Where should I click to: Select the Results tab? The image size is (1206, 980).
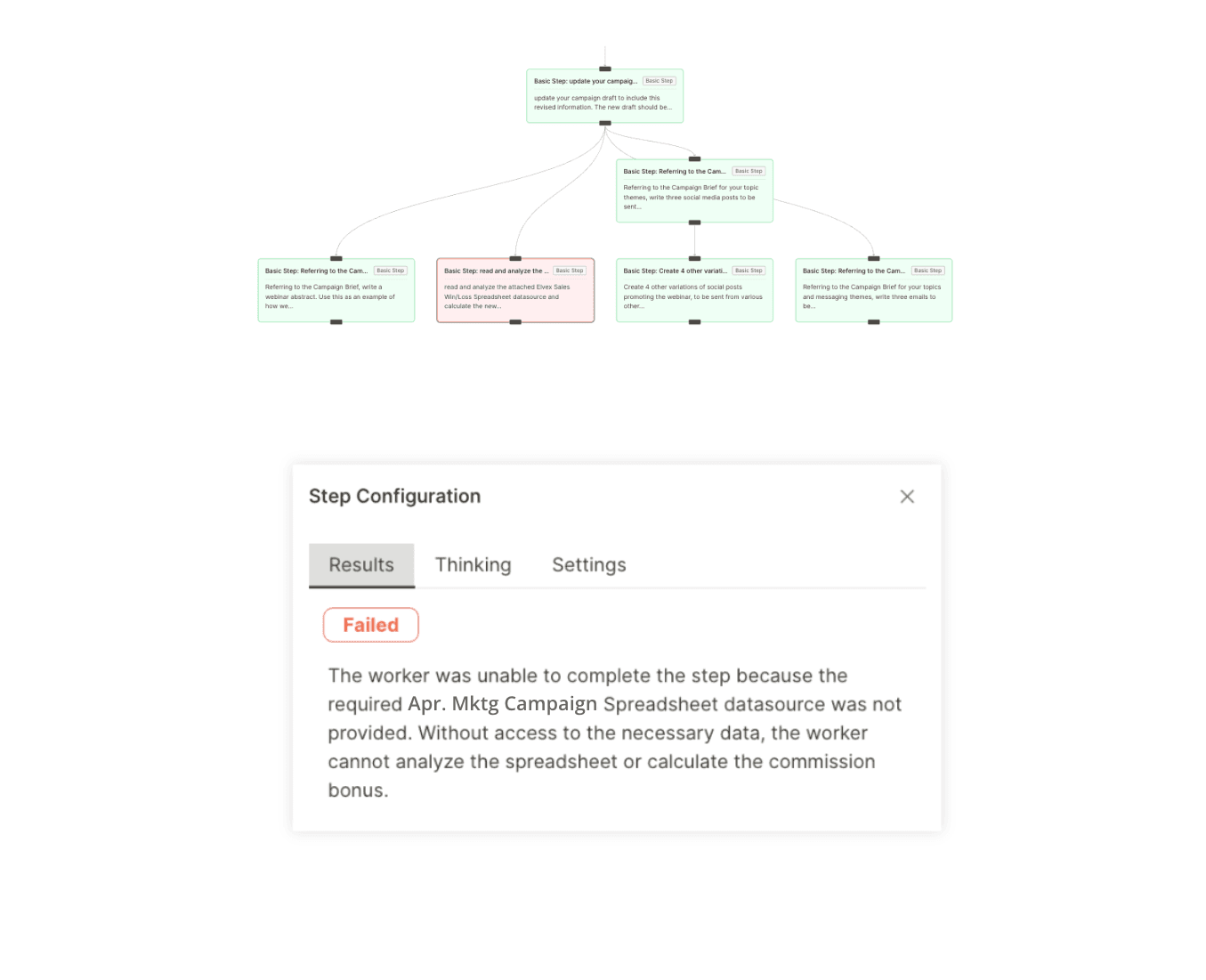(361, 565)
